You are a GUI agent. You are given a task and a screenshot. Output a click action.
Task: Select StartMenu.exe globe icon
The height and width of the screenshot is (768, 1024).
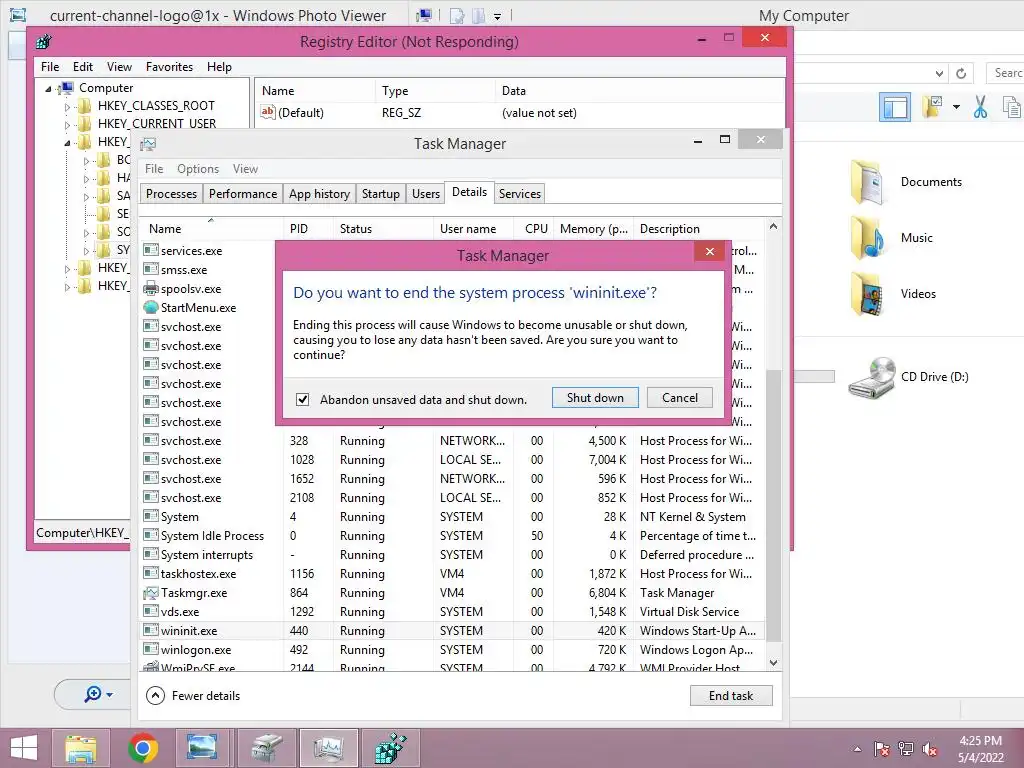[151, 307]
